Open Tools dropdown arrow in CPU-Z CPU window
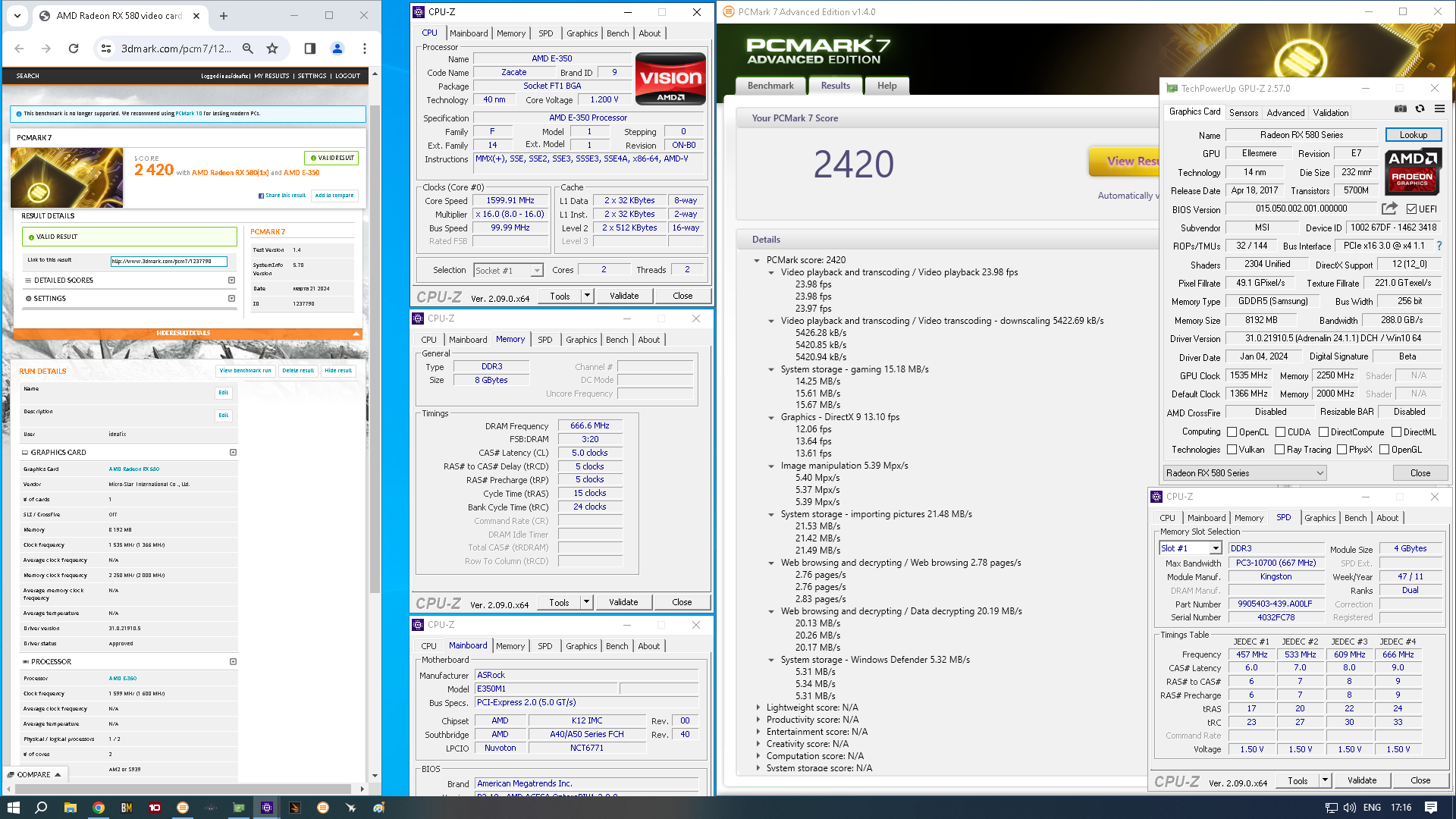This screenshot has width=1456, height=819. tap(587, 296)
